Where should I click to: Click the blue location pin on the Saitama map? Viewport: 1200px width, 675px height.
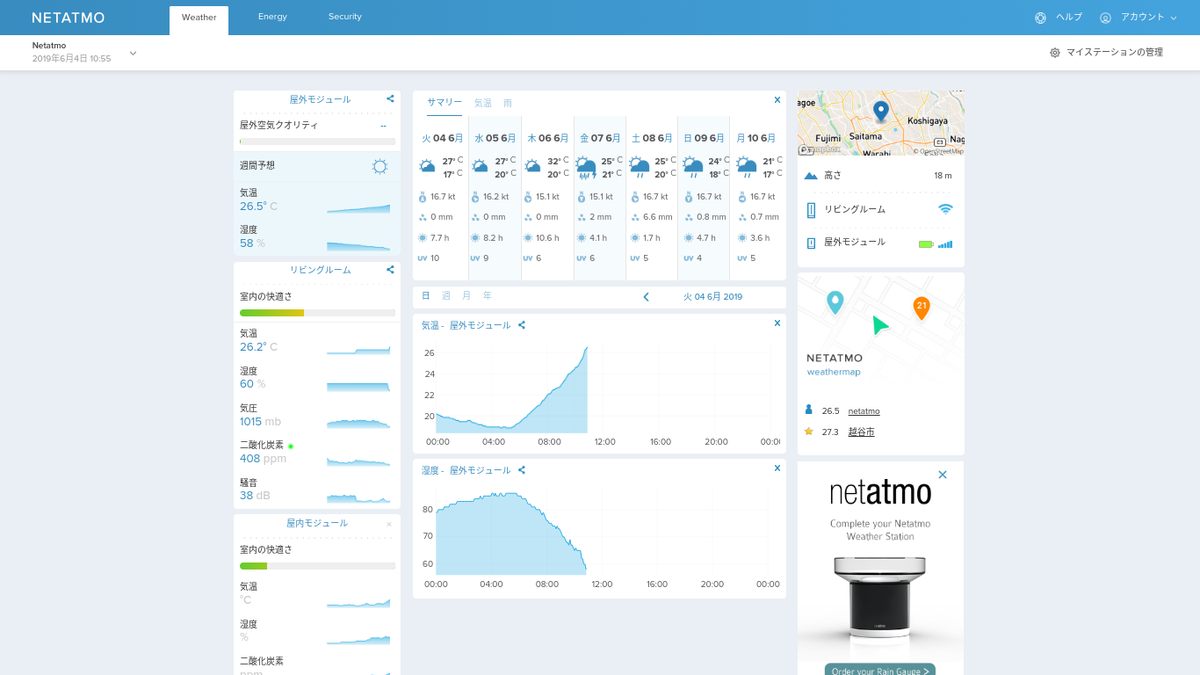[x=880, y=111]
